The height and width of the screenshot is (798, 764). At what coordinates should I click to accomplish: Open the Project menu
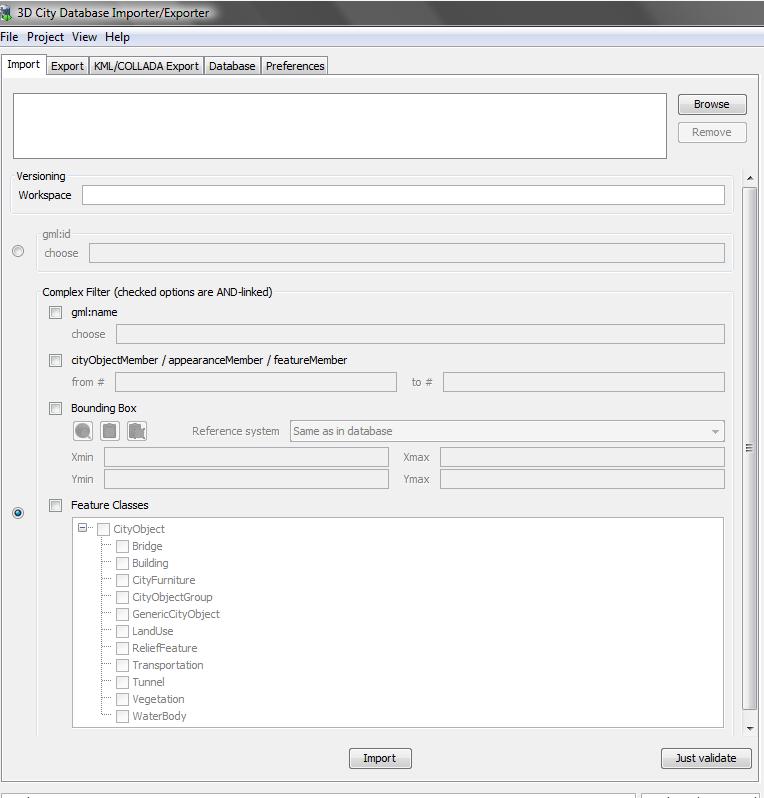[x=45, y=37]
